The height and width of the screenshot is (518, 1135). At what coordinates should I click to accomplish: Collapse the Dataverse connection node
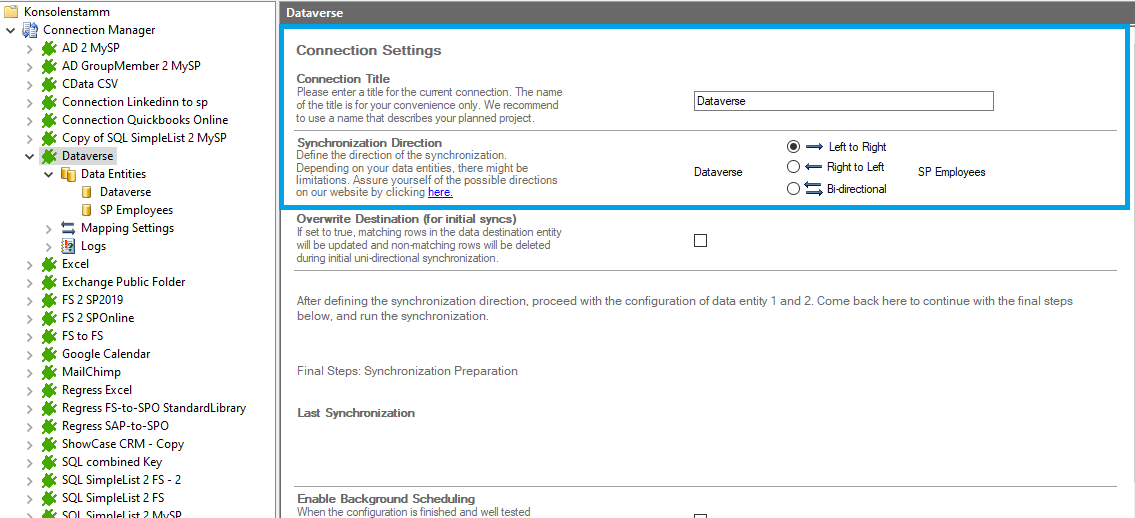(x=30, y=156)
